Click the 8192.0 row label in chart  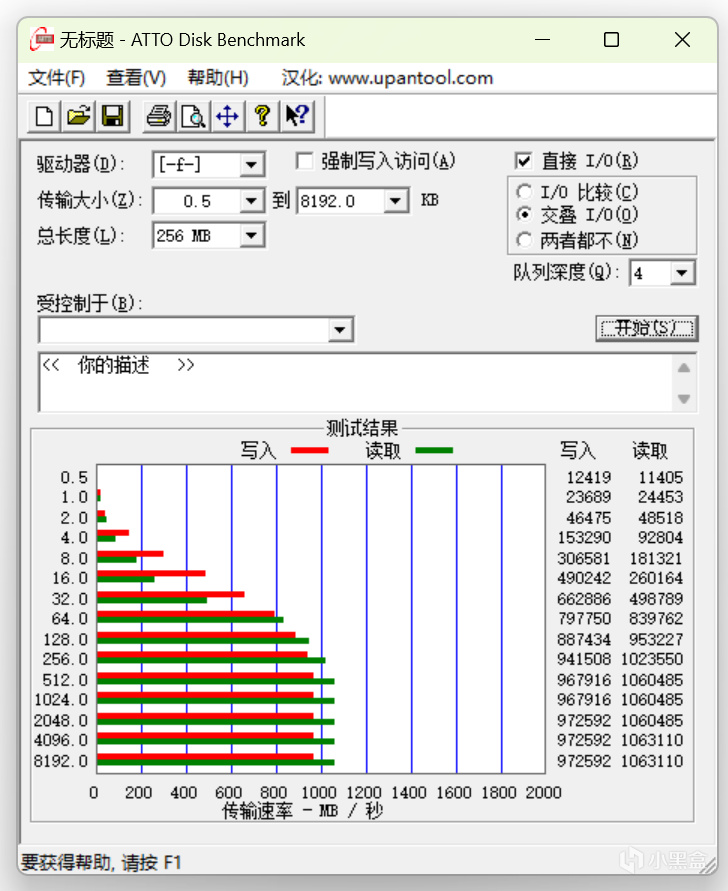[61, 761]
